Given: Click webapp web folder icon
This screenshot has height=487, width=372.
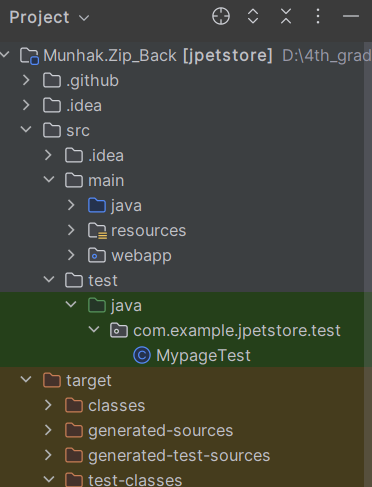Looking at the screenshot, I should point(97,256).
